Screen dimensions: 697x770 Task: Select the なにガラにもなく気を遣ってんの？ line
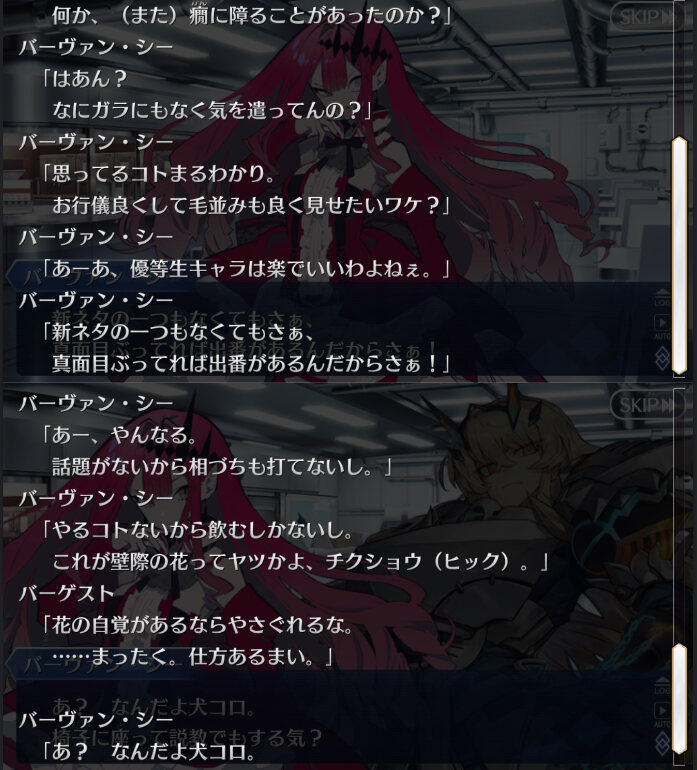[x=212, y=110]
